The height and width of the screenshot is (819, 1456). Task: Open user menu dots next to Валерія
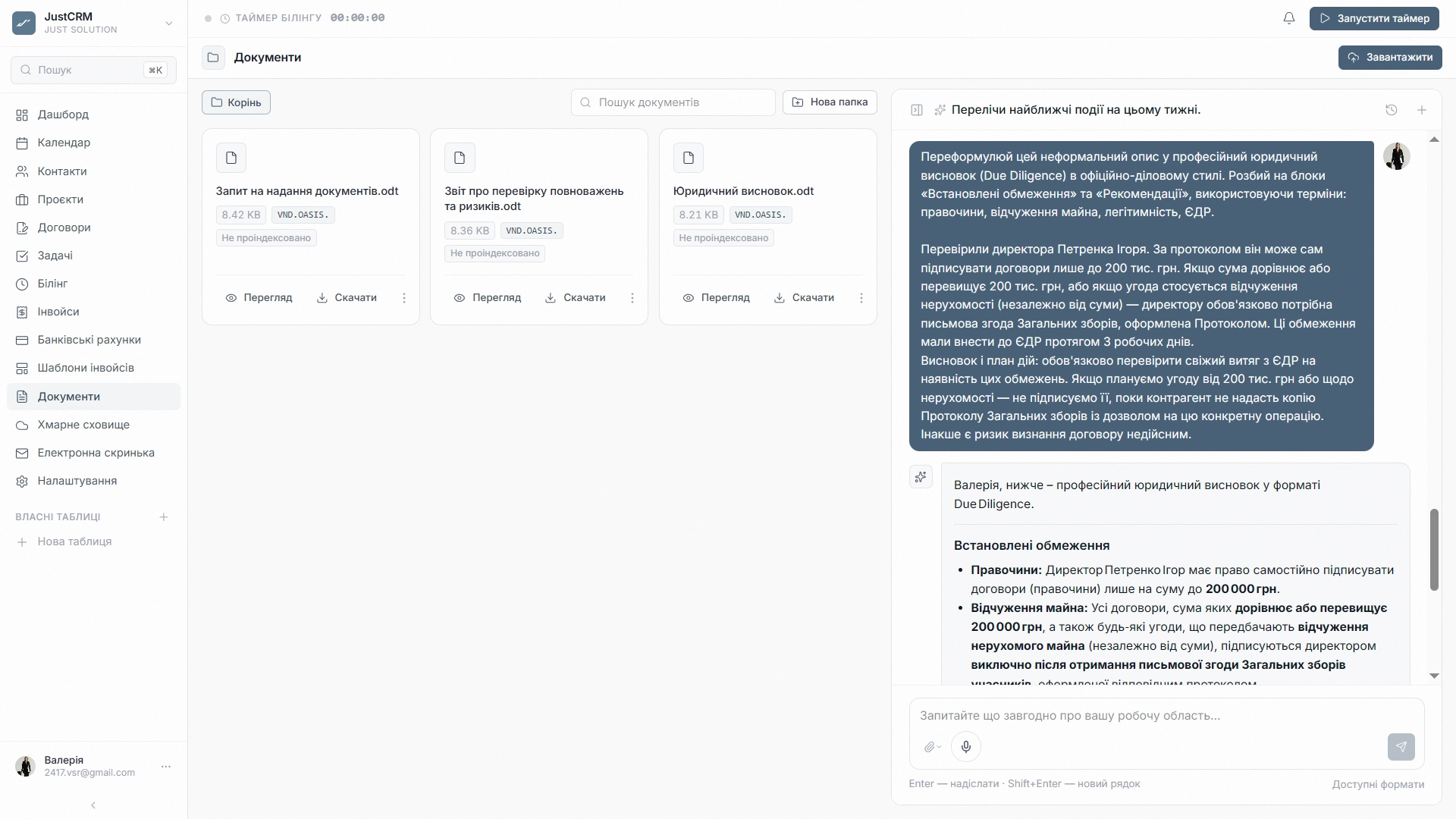pyautogui.click(x=166, y=767)
